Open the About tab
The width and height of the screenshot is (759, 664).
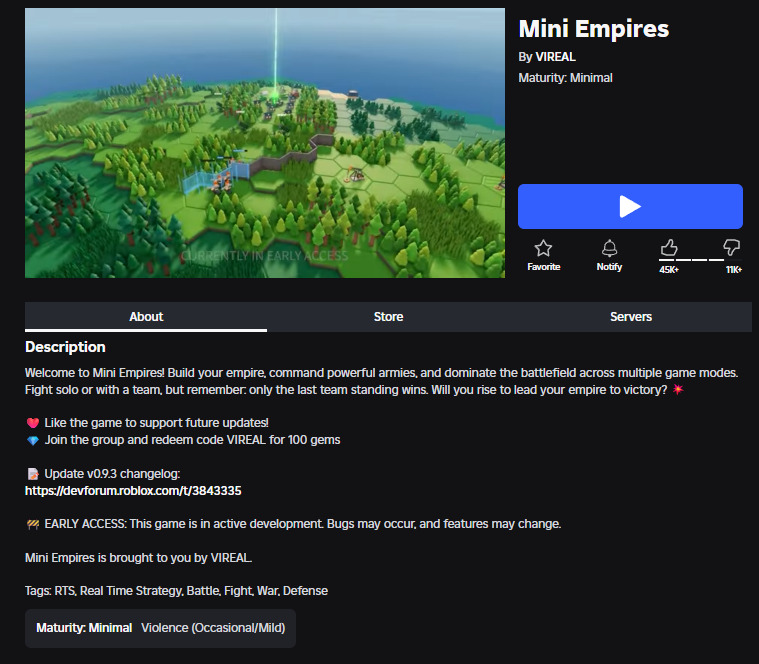pyautogui.click(x=146, y=317)
